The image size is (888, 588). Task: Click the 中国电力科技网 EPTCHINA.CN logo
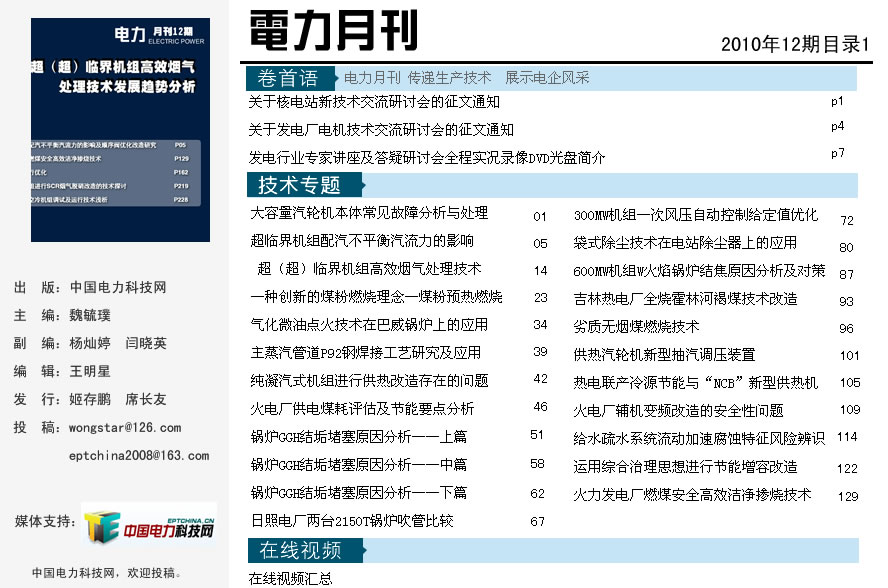click(x=149, y=525)
